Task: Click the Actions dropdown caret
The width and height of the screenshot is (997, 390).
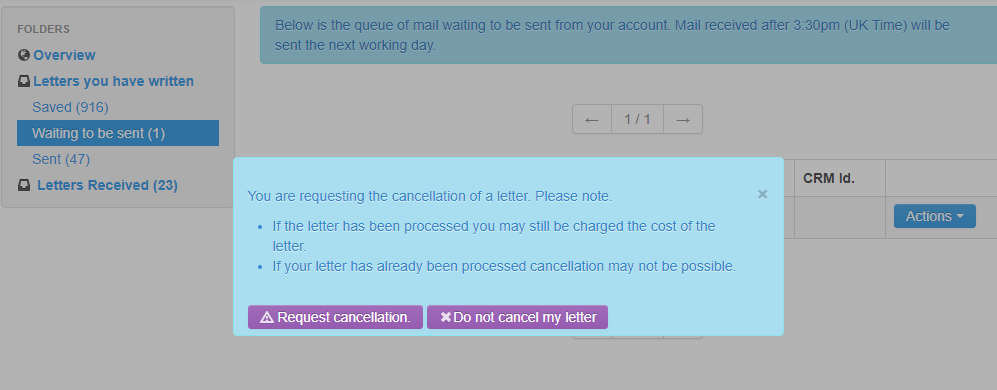Action: coord(960,217)
